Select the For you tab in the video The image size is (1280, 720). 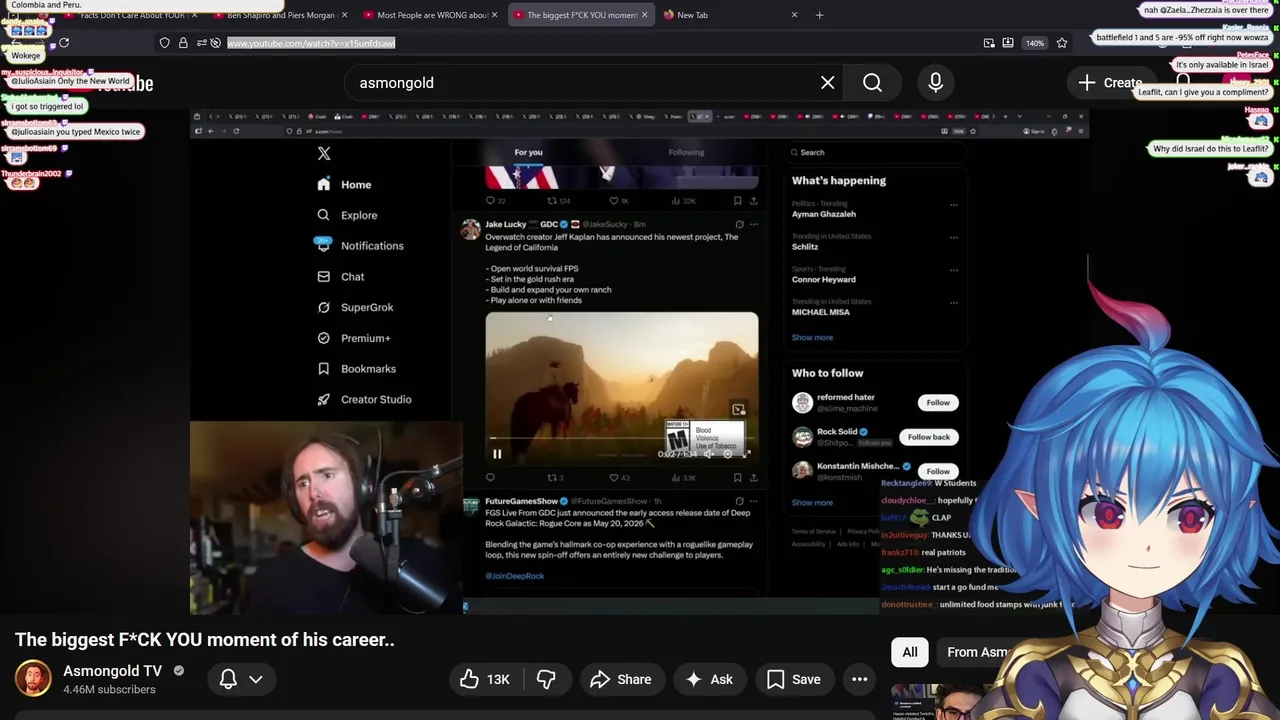coord(528,153)
